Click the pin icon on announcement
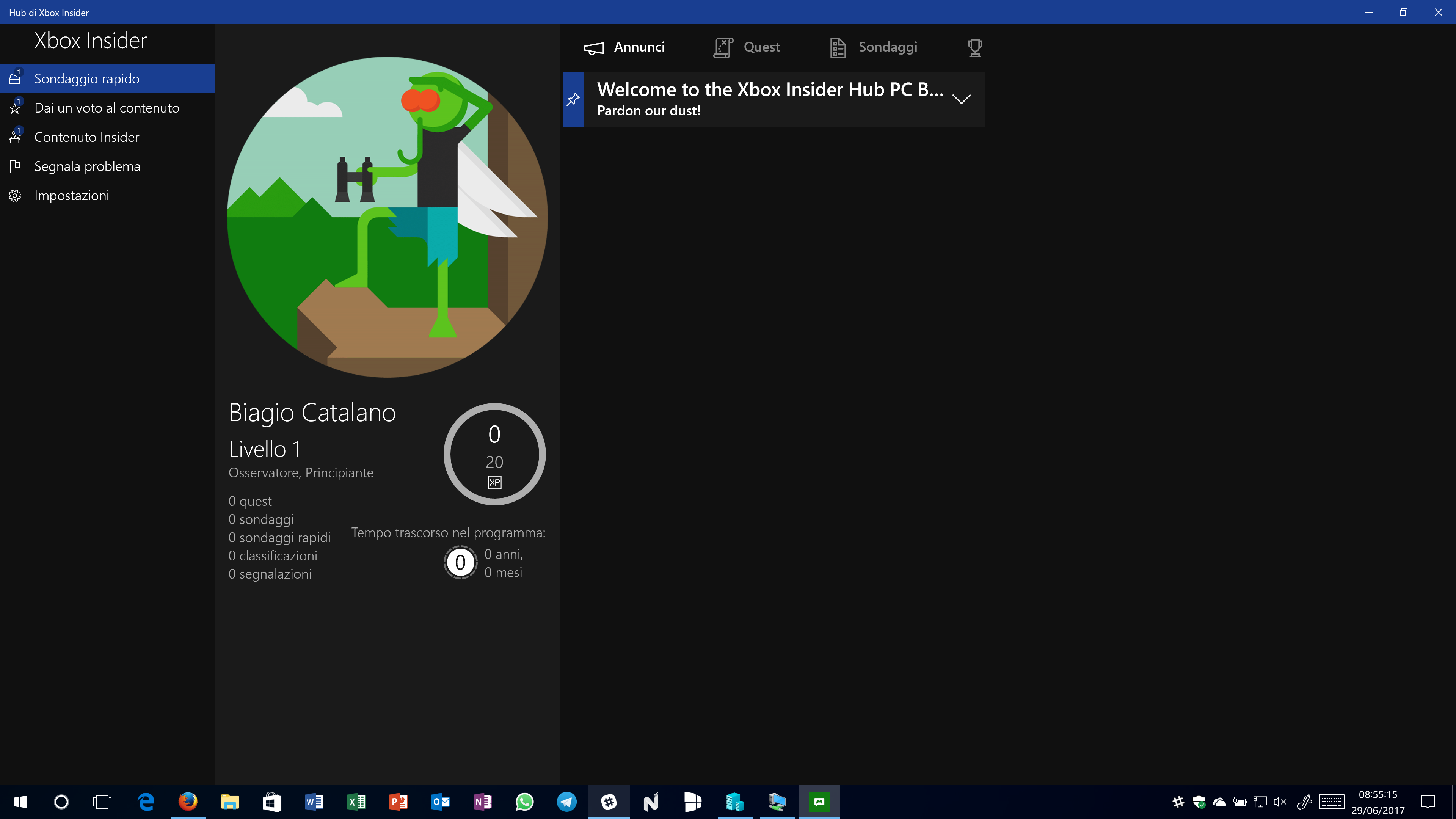The image size is (1456, 819). [x=573, y=99]
